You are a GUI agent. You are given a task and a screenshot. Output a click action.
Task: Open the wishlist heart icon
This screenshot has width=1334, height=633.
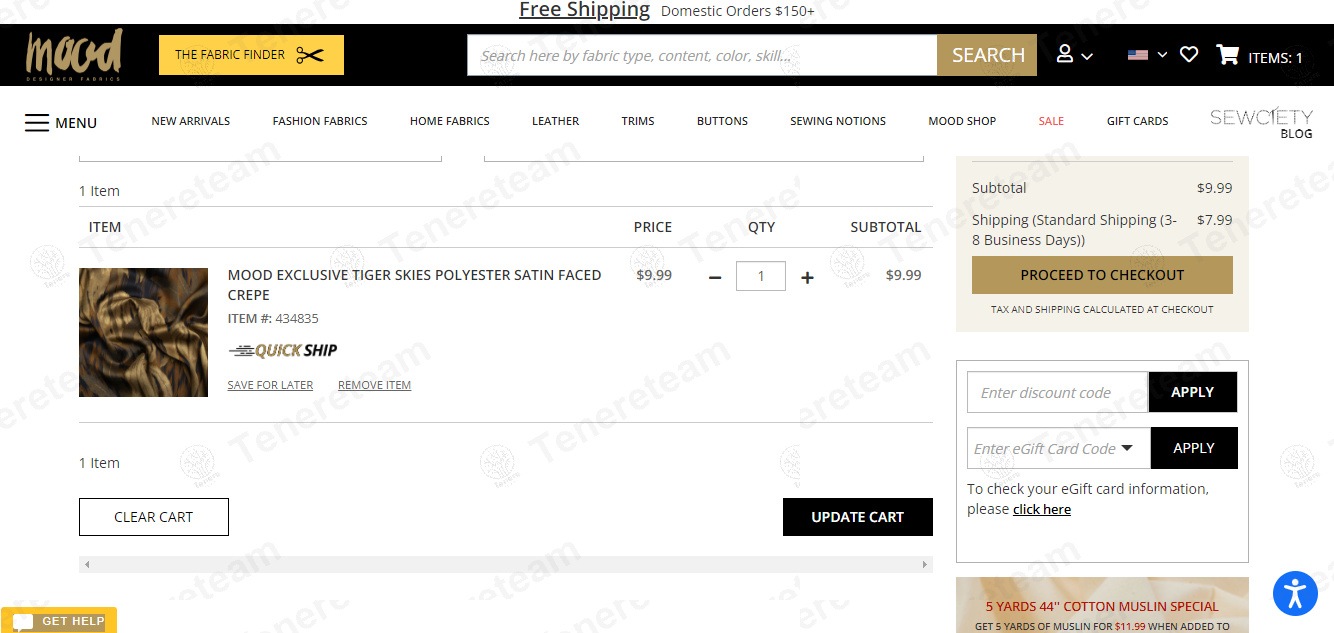point(1189,55)
